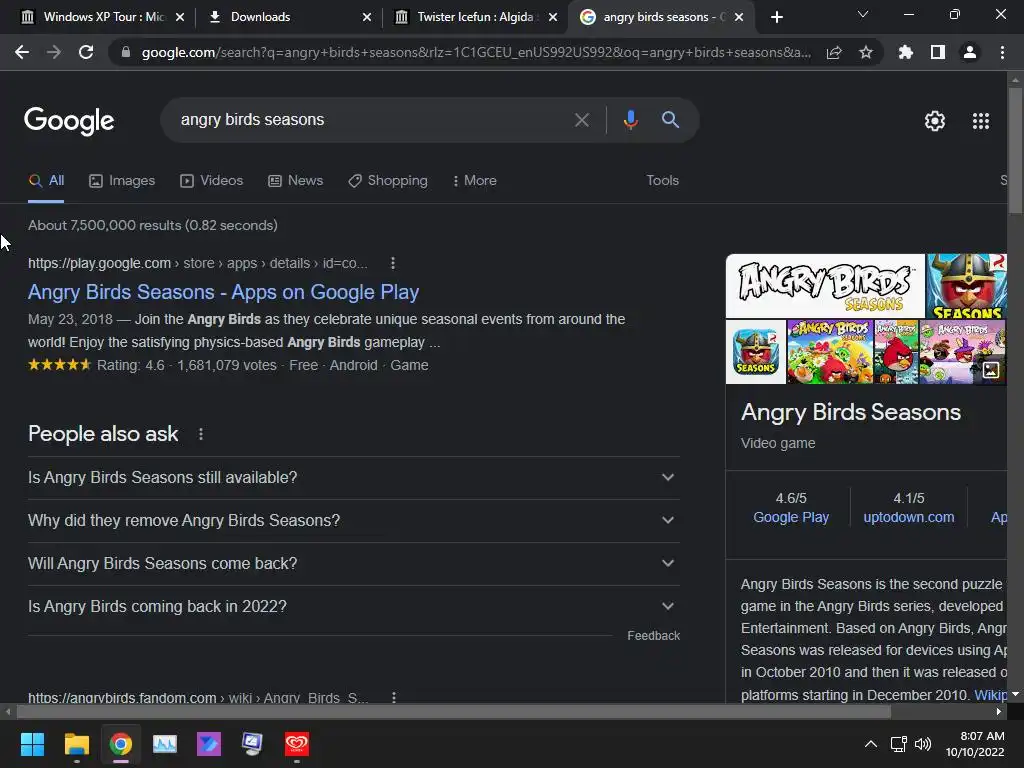The image size is (1024, 768).
Task: Start voice search with the microphone
Action: pos(630,120)
